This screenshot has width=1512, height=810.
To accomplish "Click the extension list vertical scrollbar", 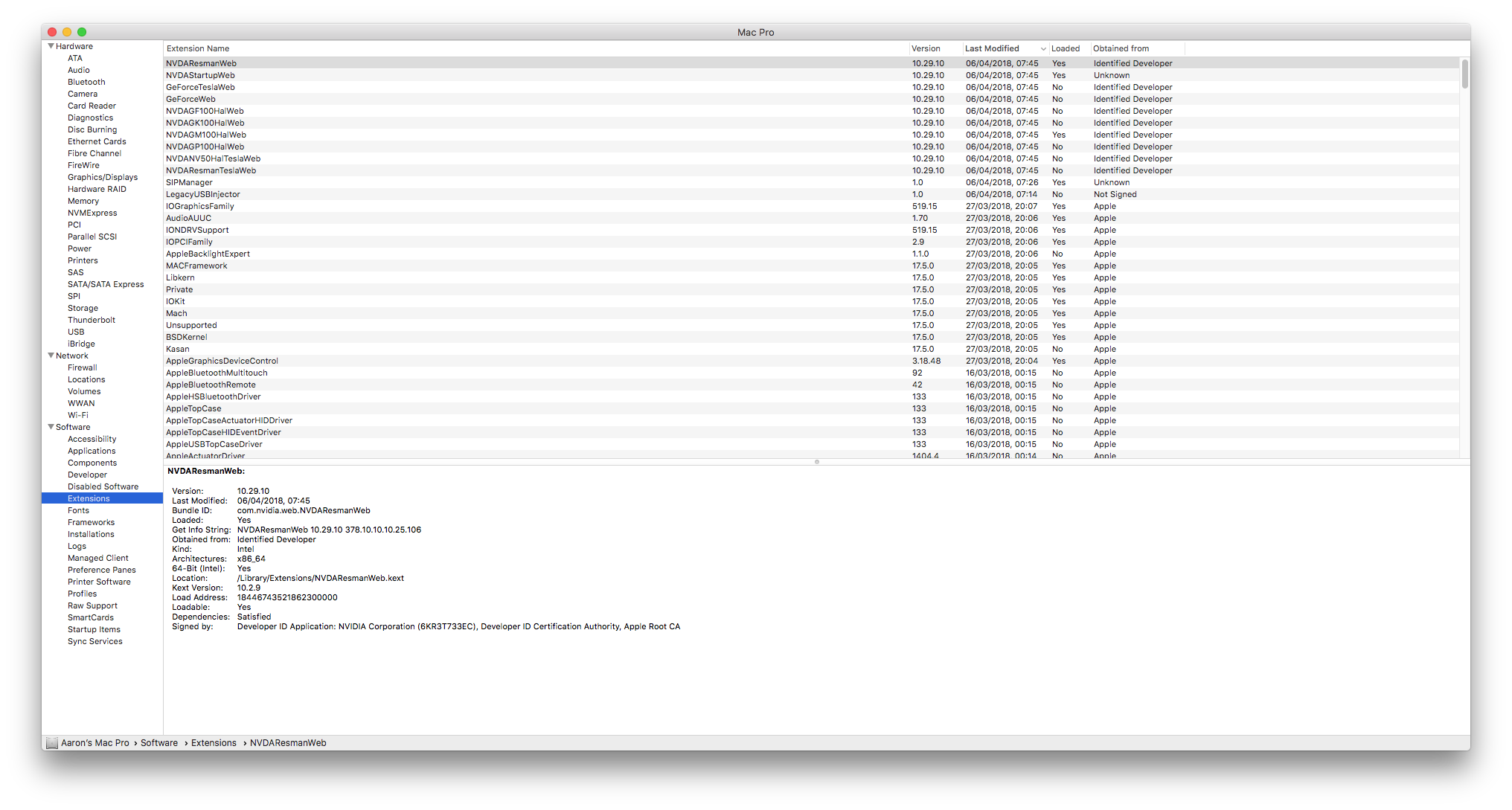I will (x=1464, y=74).
